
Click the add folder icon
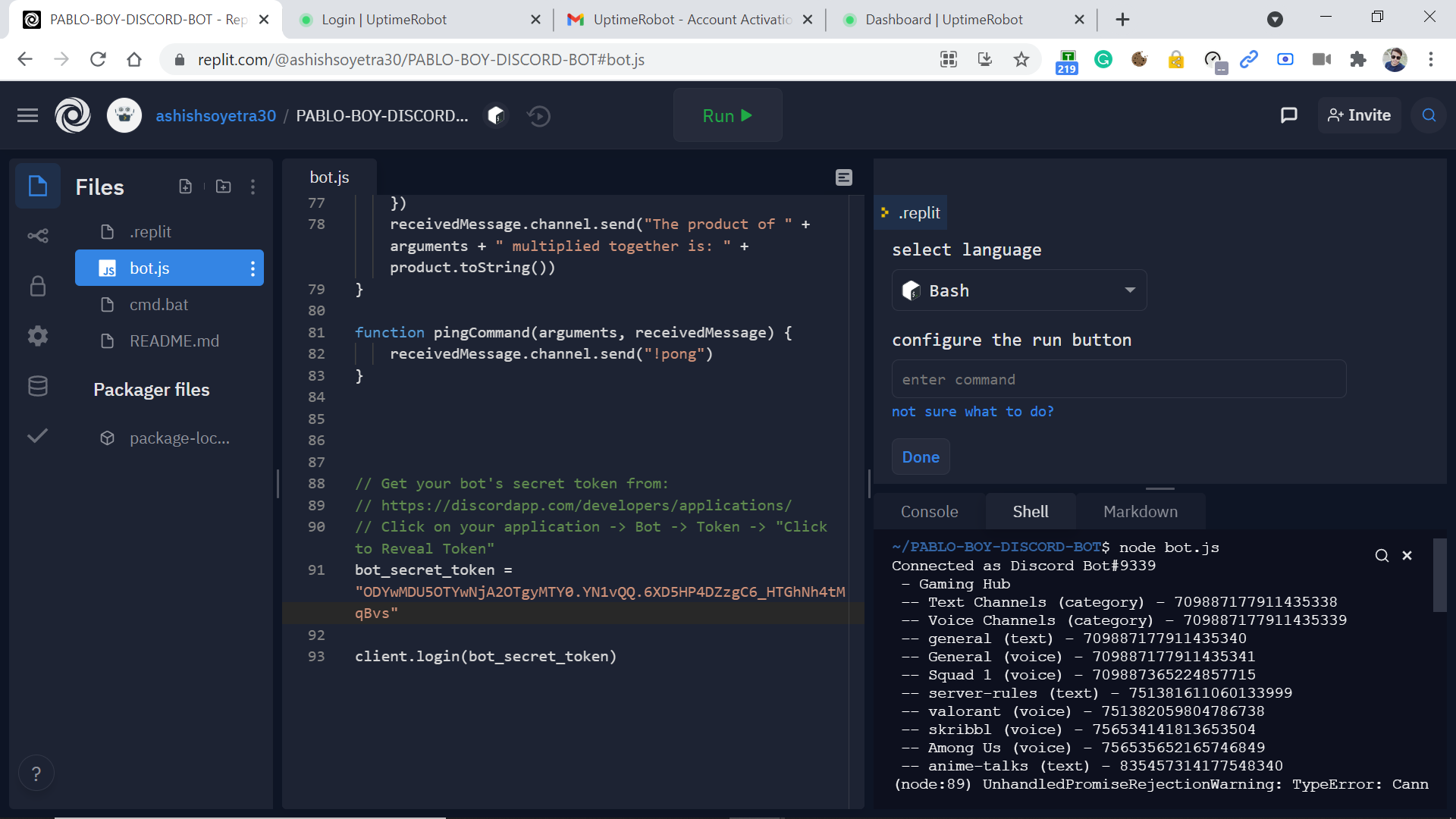223,187
